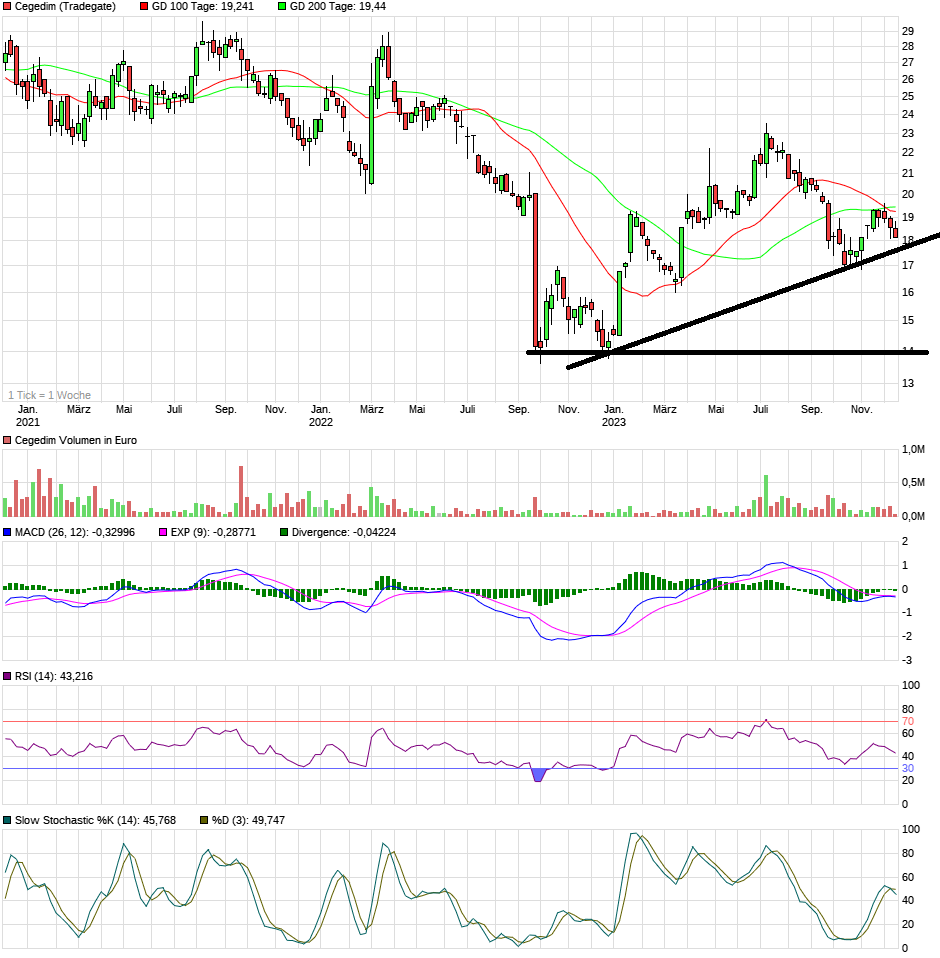
Task: Click the magenta EXP (9) legend swatch
Action: (163, 532)
